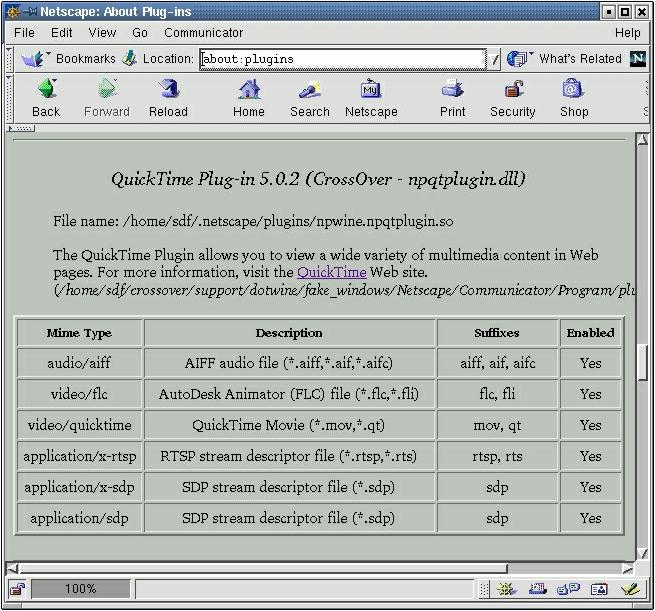
Task: Expand the location bar history dropdown arrow
Action: [494, 59]
